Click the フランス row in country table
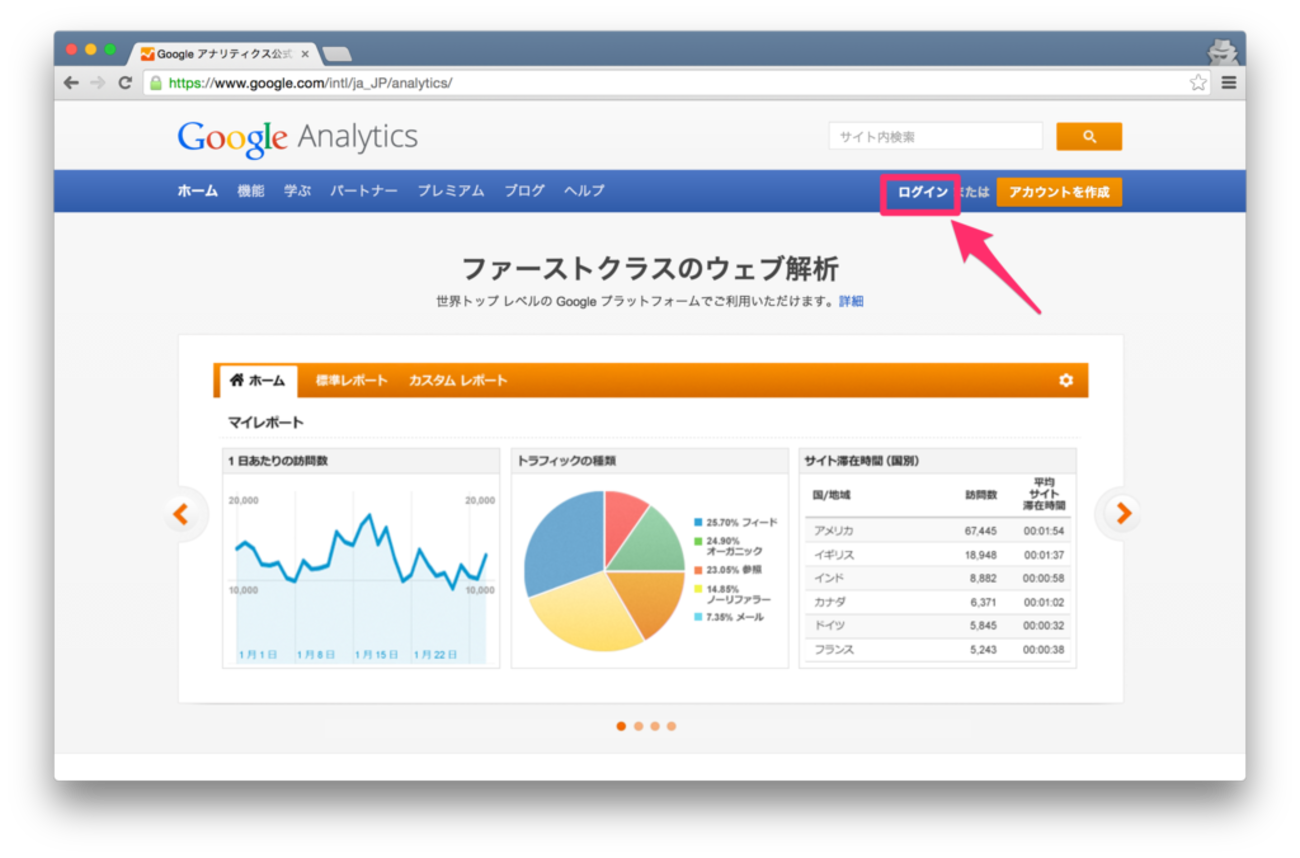The width and height of the screenshot is (1300, 858). 937,650
